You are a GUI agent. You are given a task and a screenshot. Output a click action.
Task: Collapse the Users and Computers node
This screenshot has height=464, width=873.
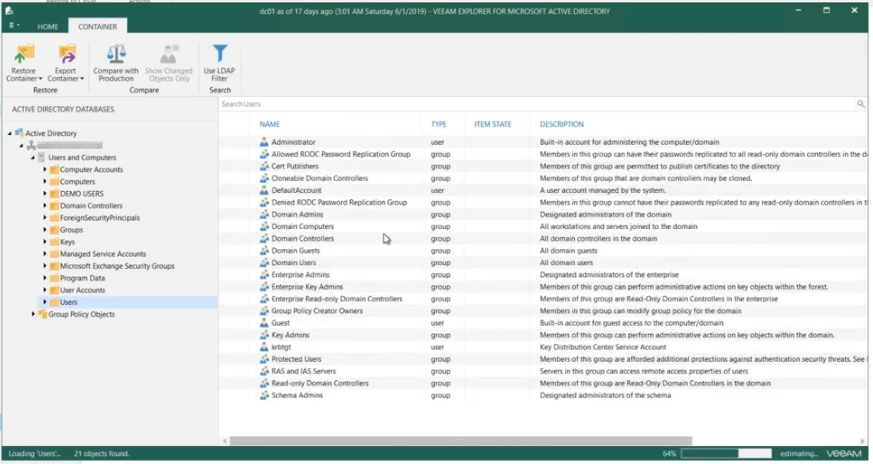[33, 158]
